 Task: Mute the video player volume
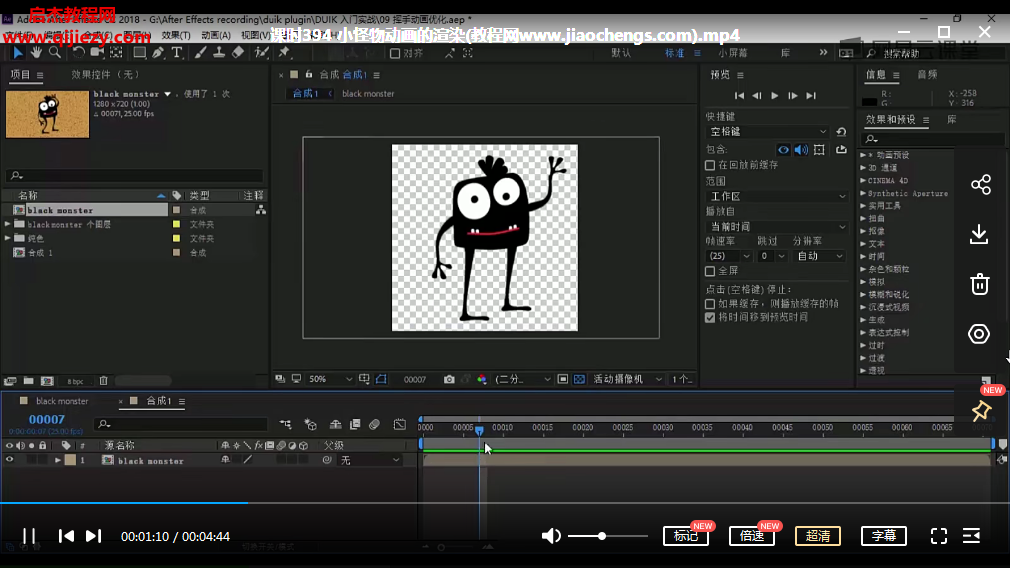point(551,536)
